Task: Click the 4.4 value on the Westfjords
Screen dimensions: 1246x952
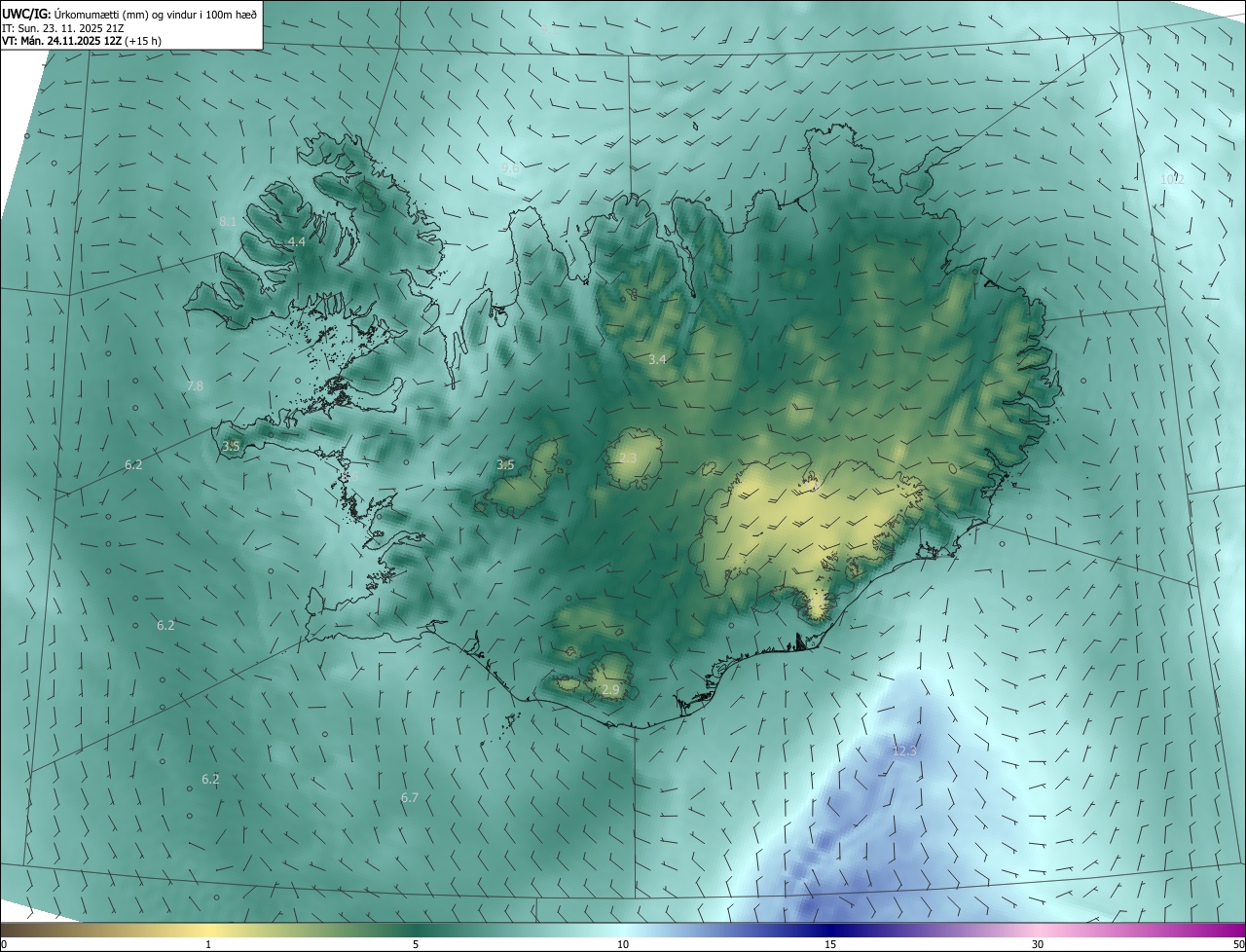Action: [296, 241]
